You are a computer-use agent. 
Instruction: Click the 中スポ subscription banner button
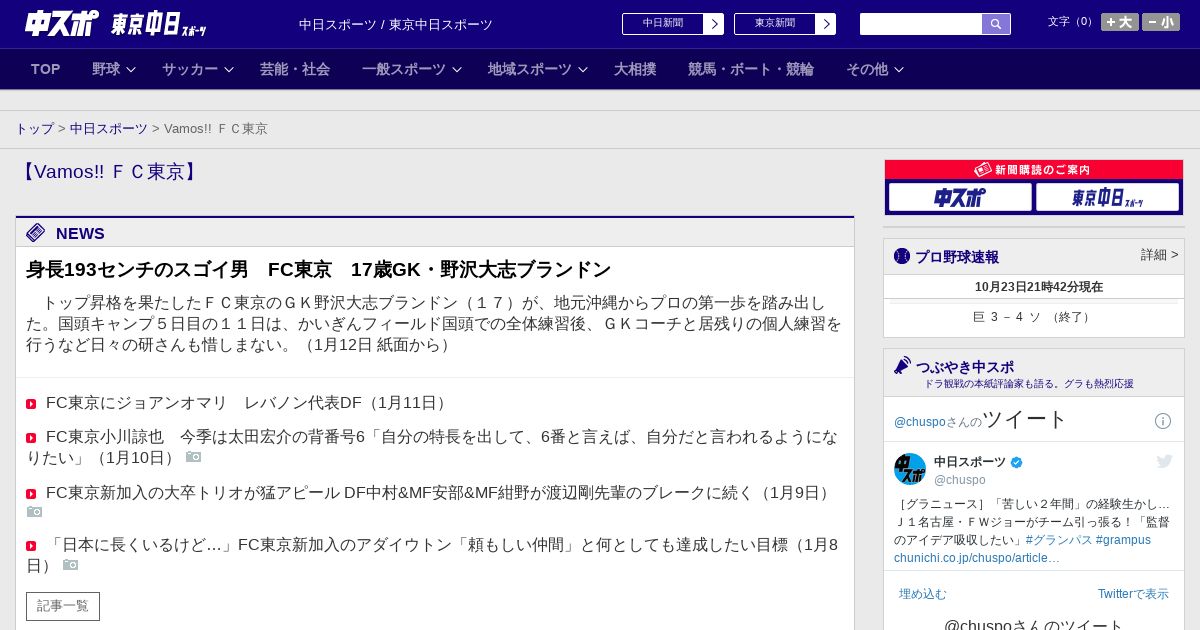[960, 197]
